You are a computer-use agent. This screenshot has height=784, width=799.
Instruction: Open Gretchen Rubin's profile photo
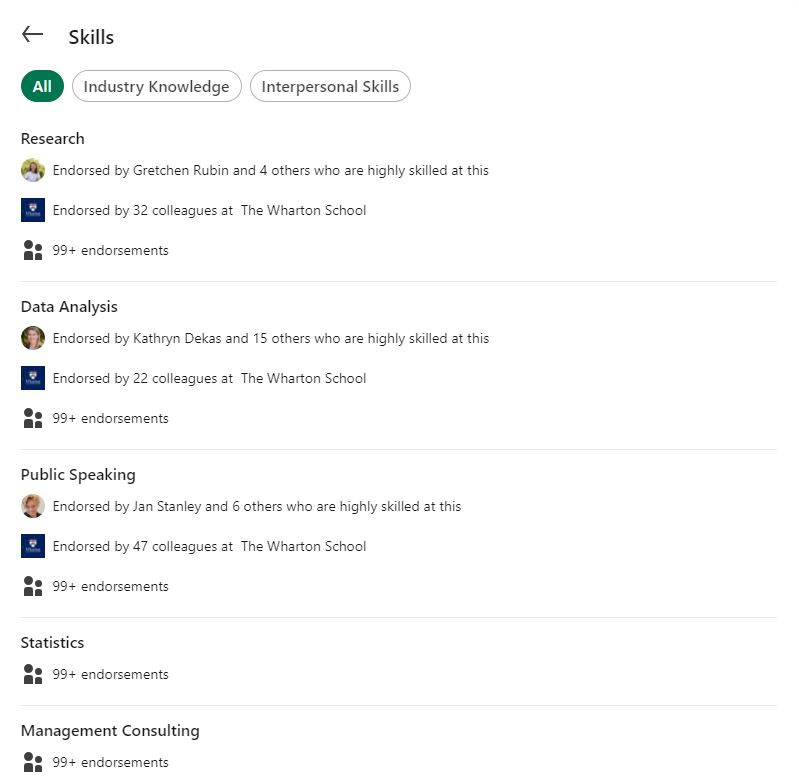(33, 170)
